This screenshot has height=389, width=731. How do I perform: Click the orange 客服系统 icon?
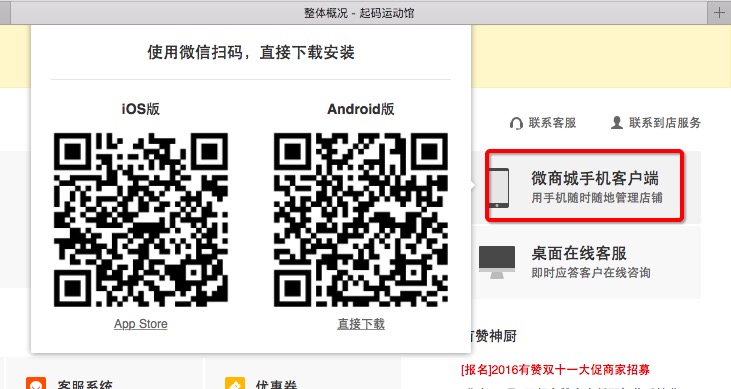[36, 383]
